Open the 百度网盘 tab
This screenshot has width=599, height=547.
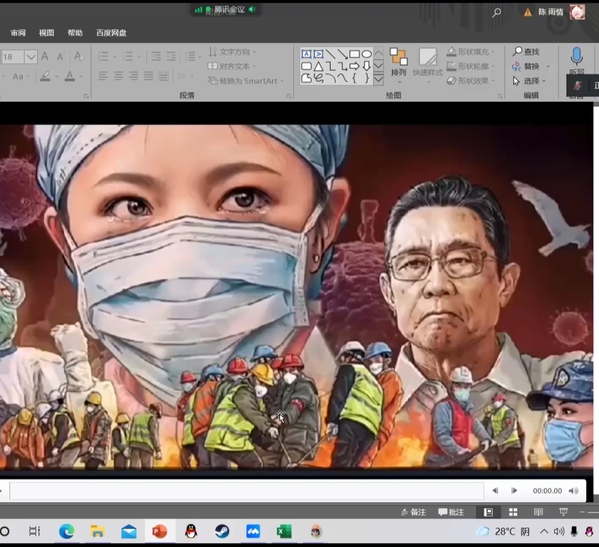[111, 33]
